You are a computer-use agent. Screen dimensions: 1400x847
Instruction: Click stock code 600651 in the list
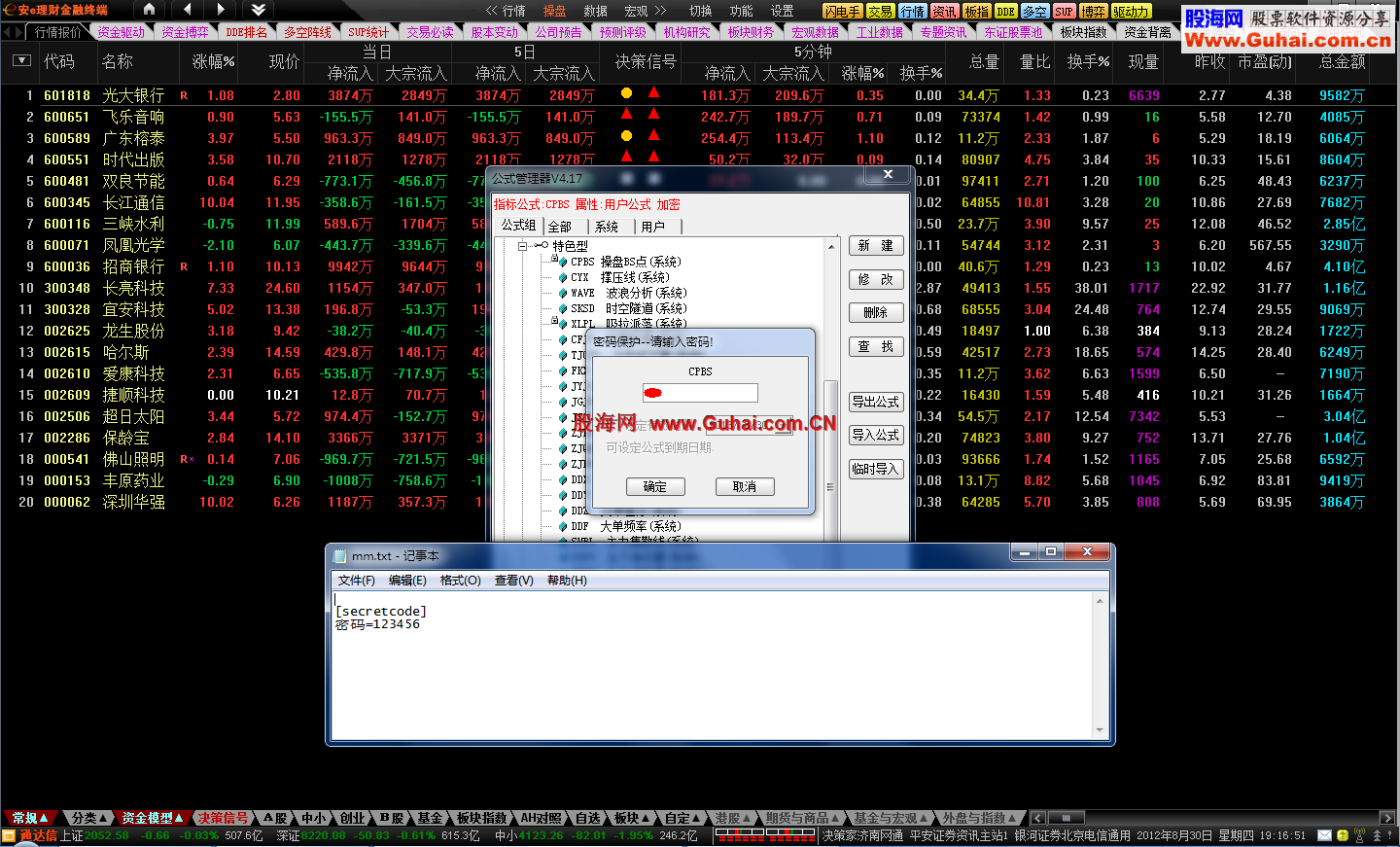(66, 117)
